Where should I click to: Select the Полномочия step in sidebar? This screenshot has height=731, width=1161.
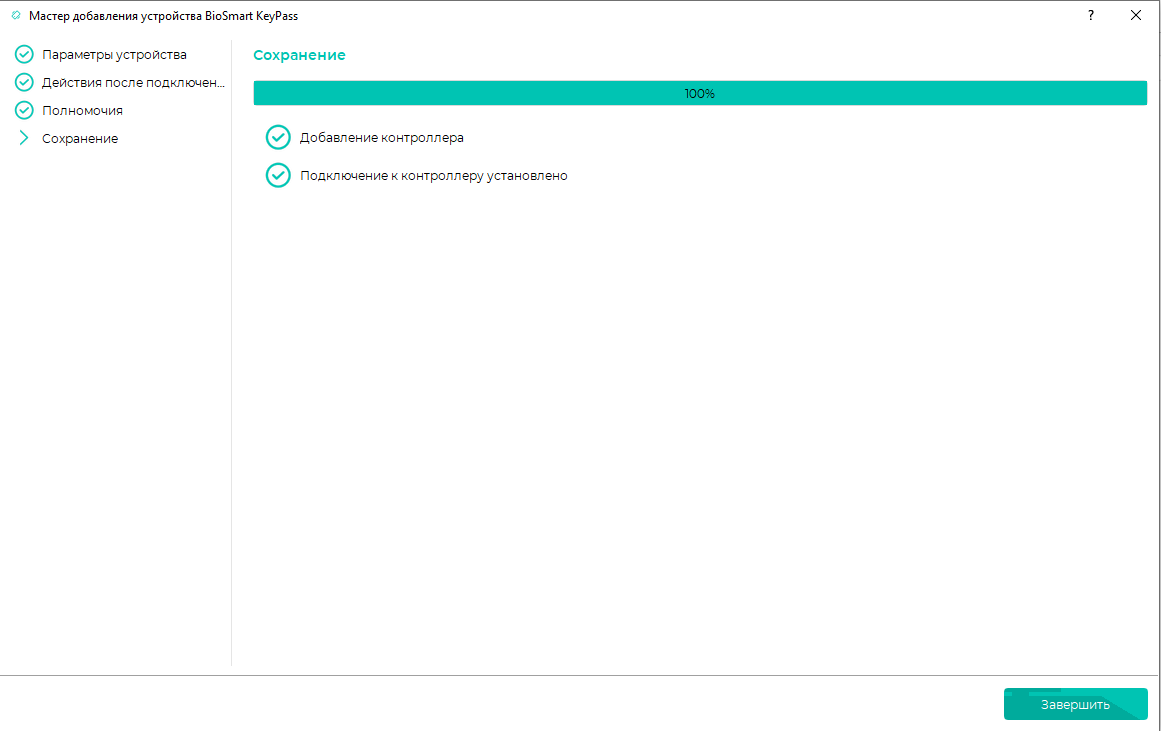(82, 111)
